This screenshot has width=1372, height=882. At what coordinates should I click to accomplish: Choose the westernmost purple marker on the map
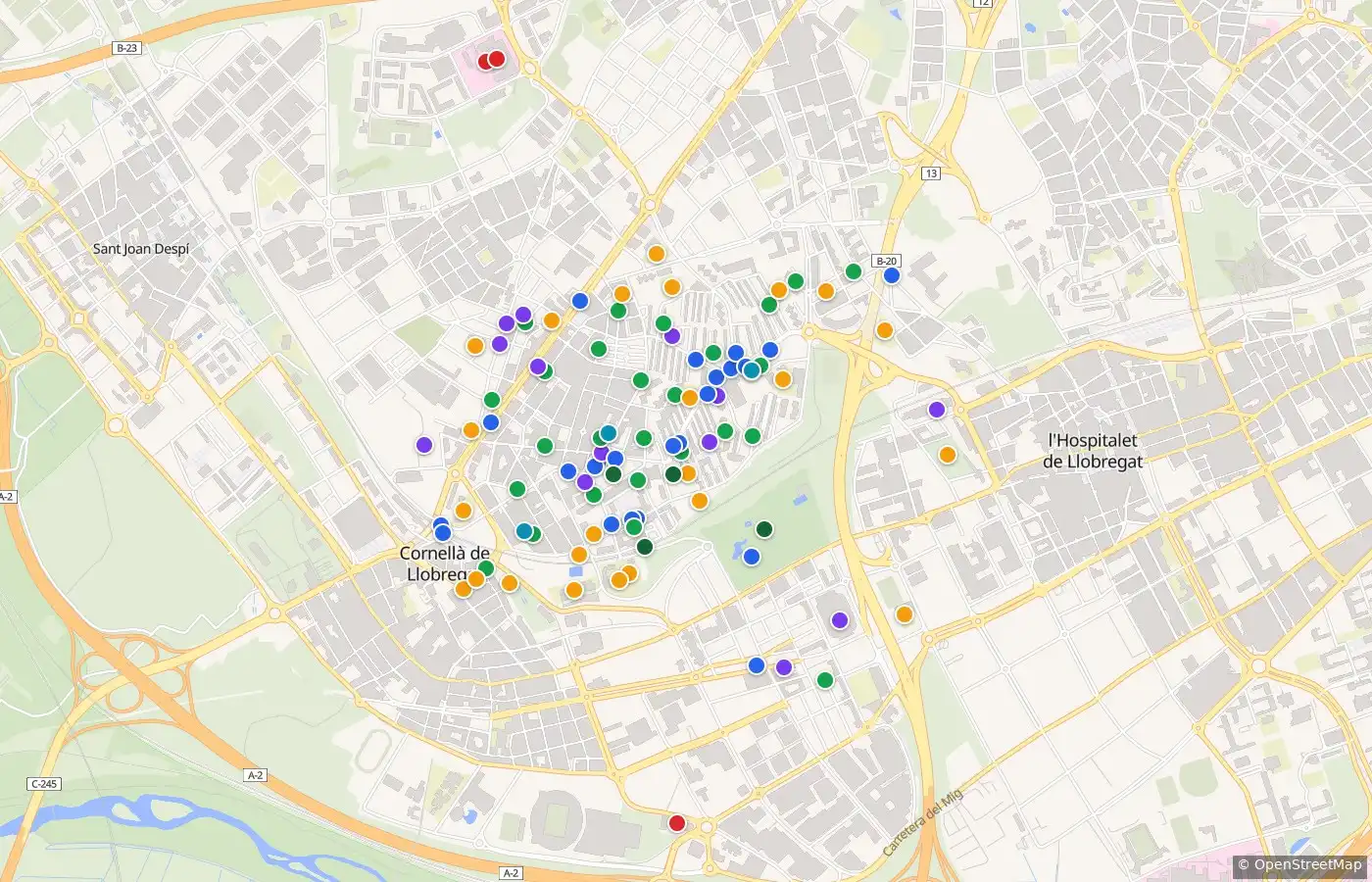pyautogui.click(x=424, y=445)
